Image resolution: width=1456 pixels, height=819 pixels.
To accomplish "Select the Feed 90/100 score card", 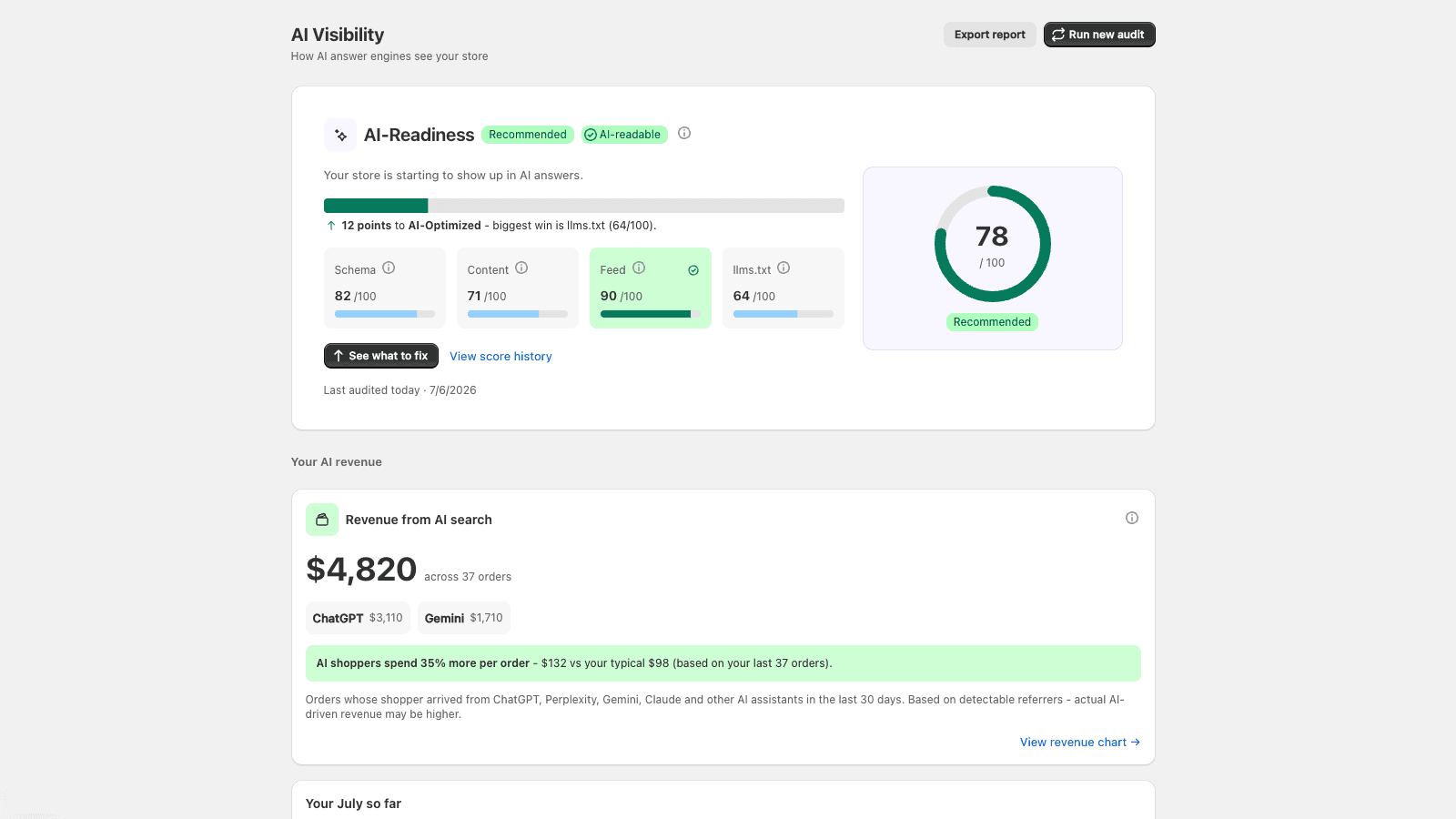I will pyautogui.click(x=651, y=288).
